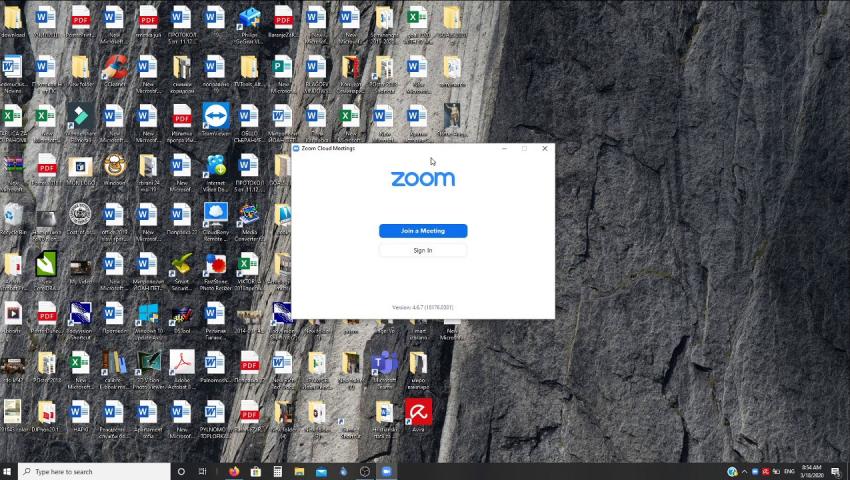This screenshot has width=850, height=480.
Task: Select the Internet Video Downloader shortcut
Action: coord(216,172)
